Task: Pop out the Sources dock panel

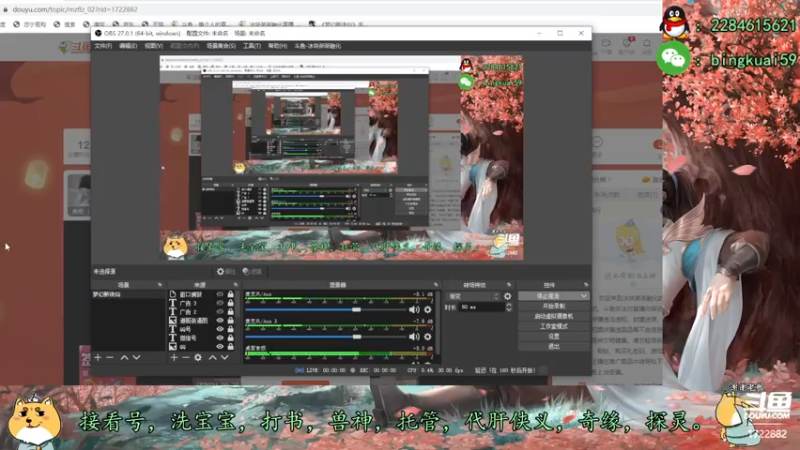Action: pyautogui.click(x=236, y=285)
